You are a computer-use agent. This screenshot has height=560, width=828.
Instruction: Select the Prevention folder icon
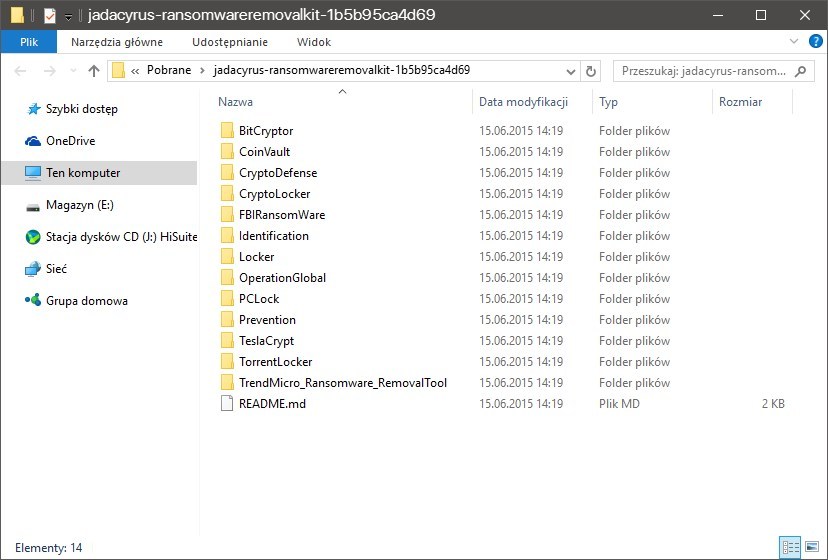(x=227, y=320)
